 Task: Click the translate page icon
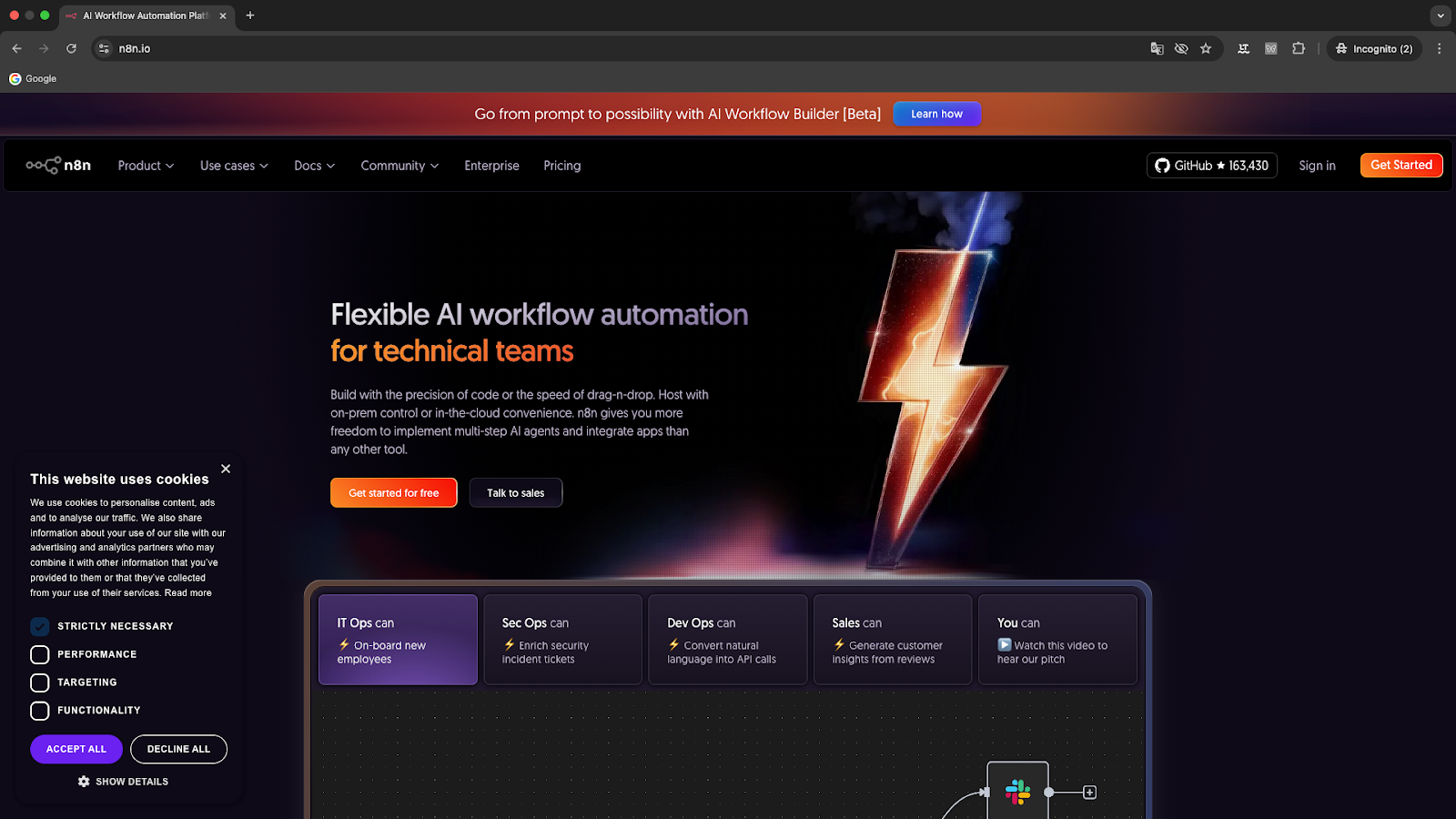(x=1157, y=48)
